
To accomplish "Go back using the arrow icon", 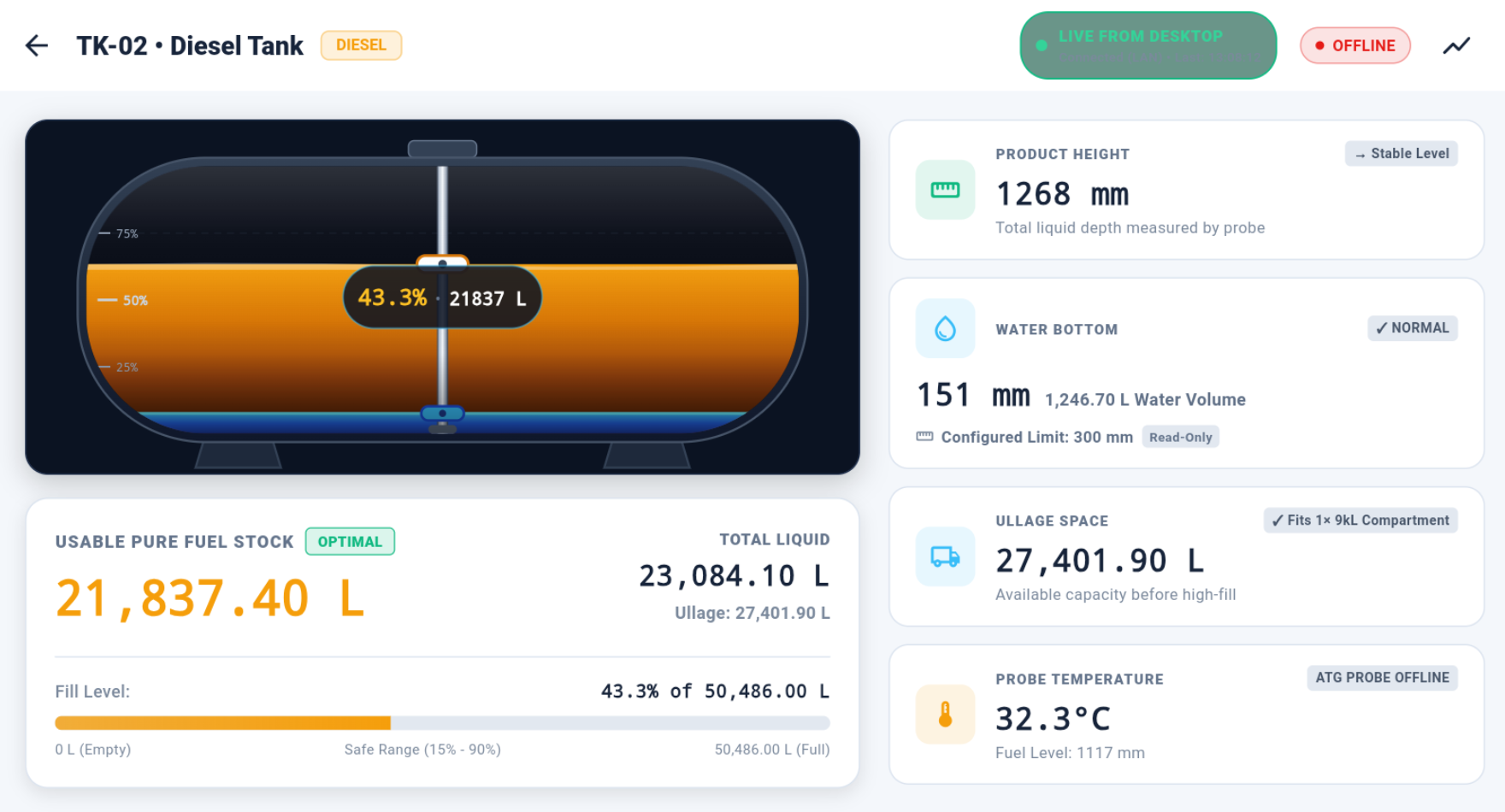I will click(37, 45).
